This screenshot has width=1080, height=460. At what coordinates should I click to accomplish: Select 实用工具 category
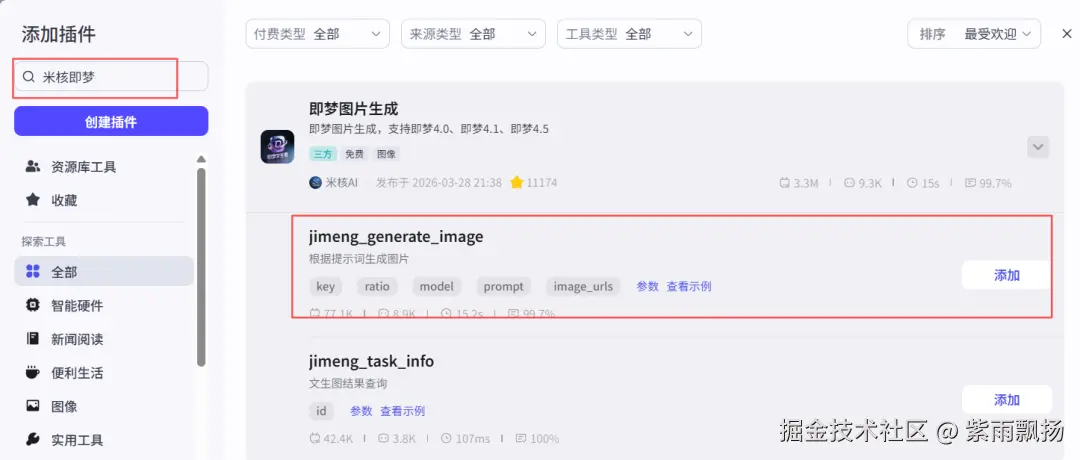pyautogui.click(x=104, y=439)
